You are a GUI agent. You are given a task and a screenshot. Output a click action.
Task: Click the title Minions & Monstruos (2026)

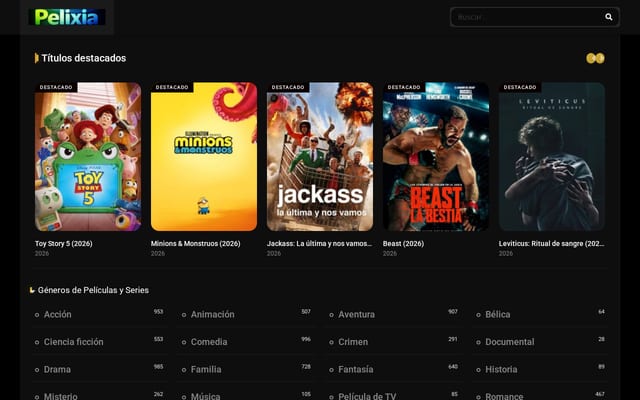tap(196, 244)
